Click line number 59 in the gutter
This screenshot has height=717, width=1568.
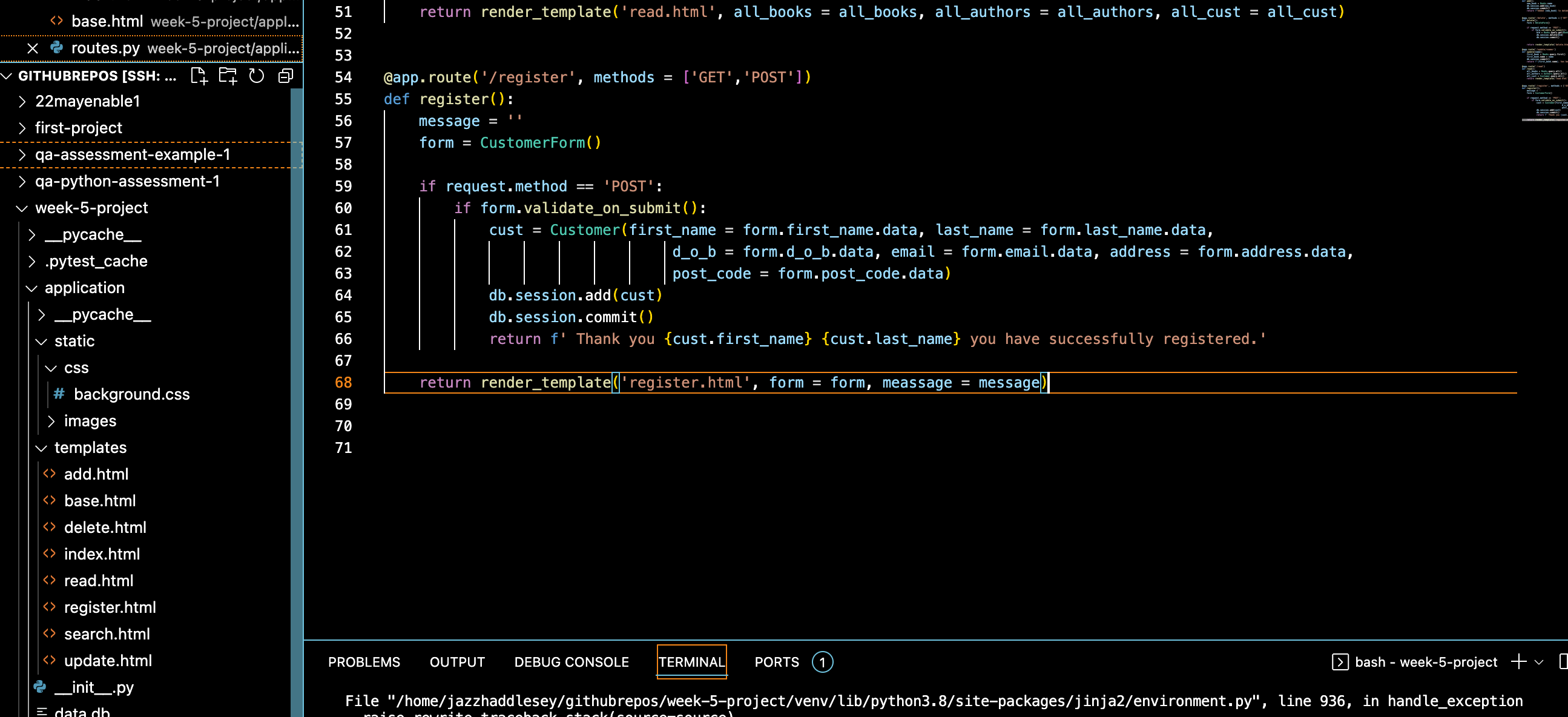343,187
